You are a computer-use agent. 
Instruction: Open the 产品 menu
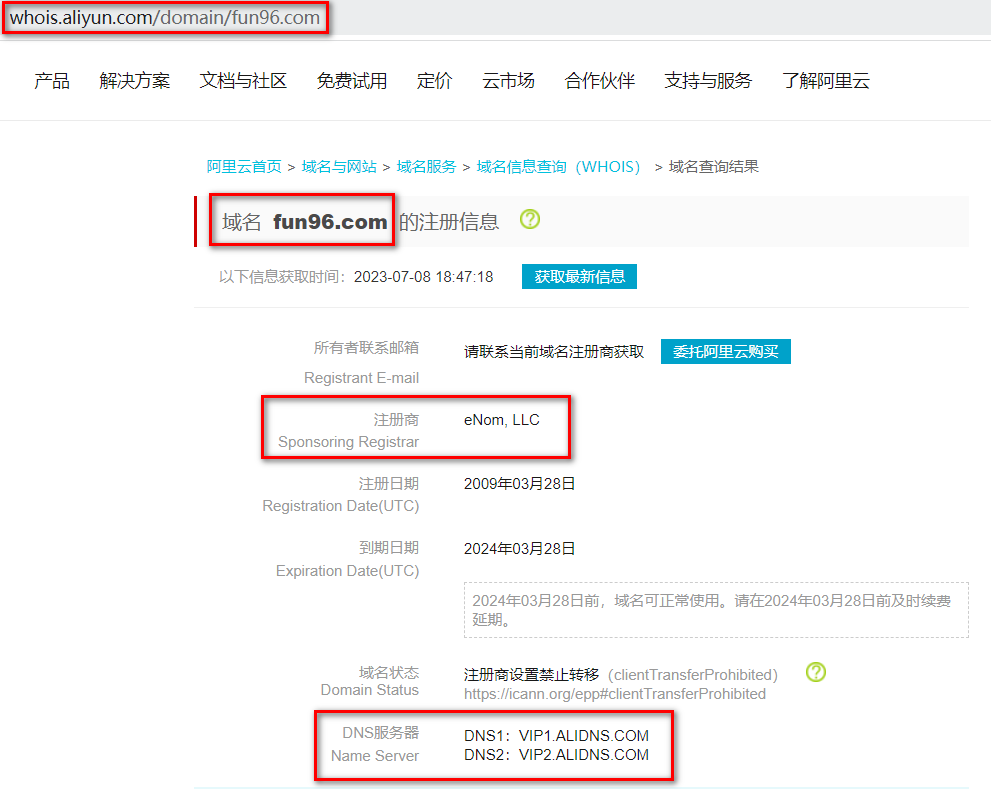(52, 81)
